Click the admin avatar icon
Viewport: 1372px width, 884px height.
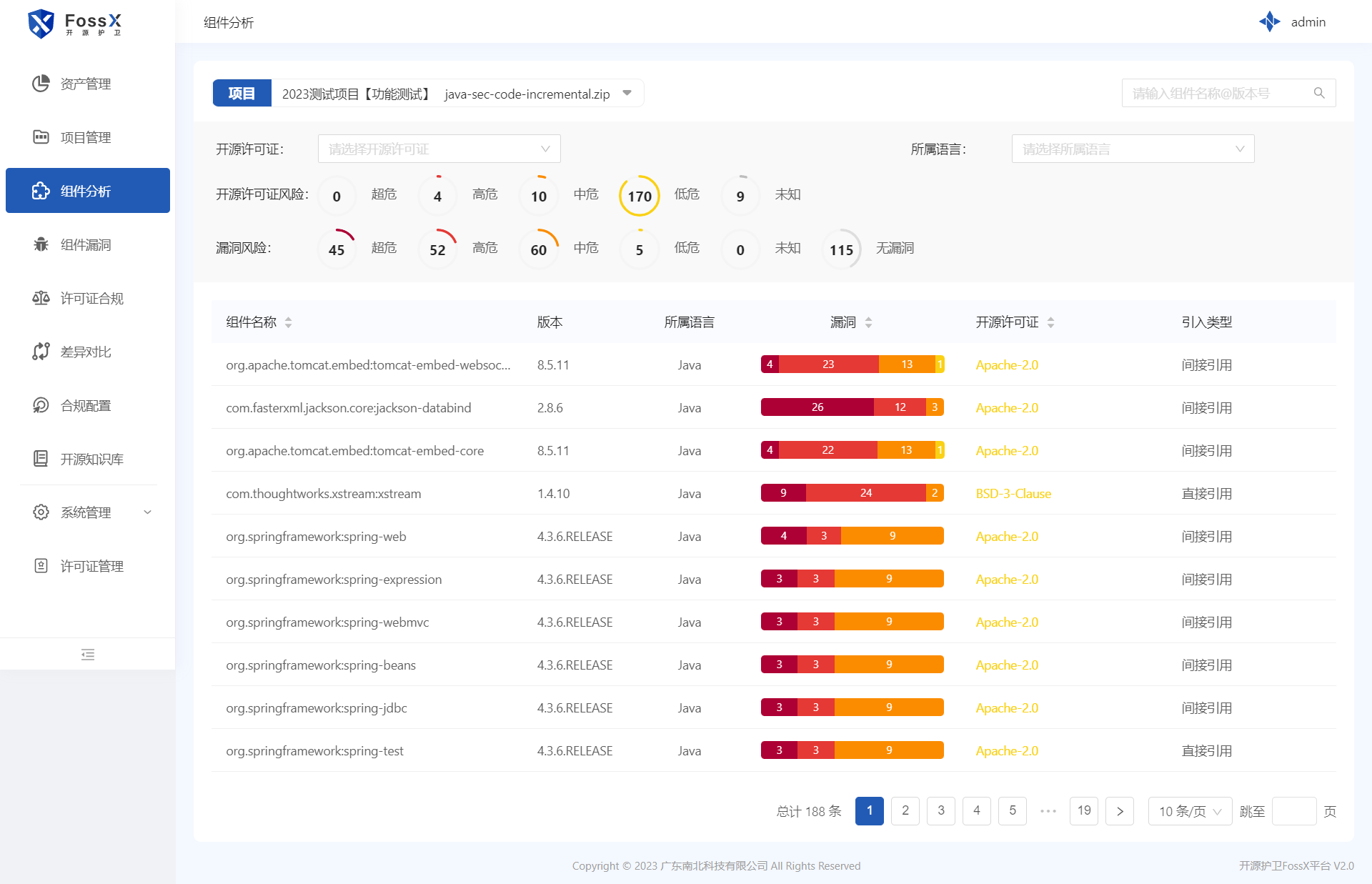pos(1270,21)
